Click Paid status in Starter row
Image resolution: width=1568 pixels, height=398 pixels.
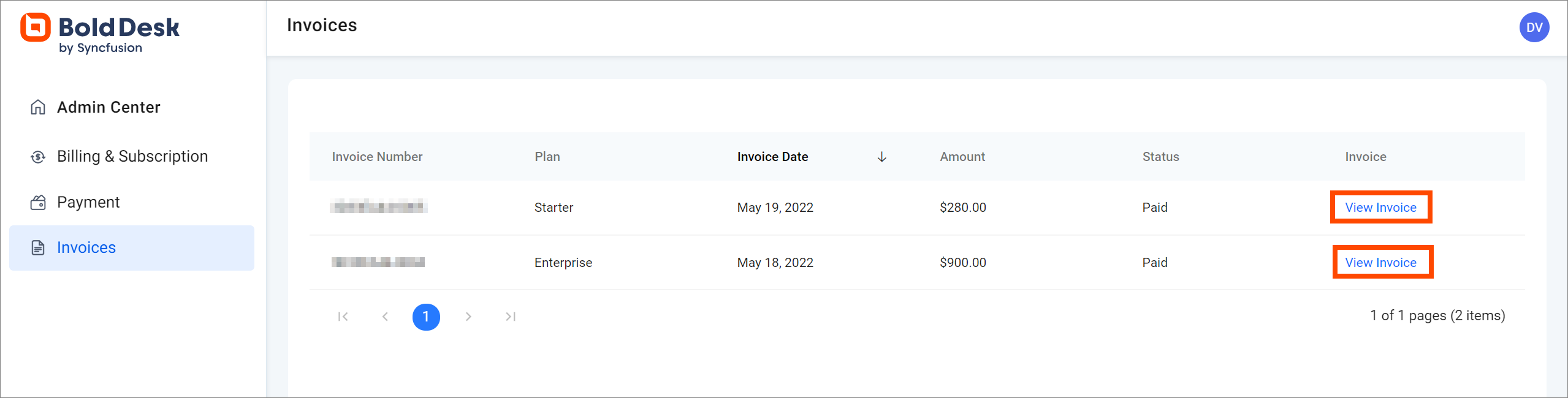click(1154, 208)
